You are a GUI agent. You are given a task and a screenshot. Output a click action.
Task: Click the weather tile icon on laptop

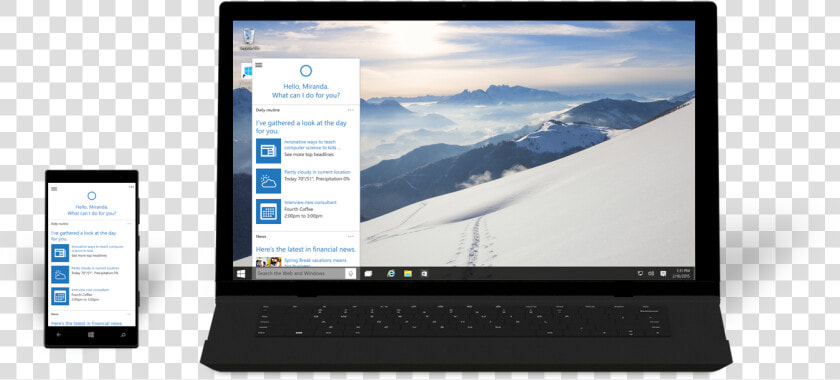[x=268, y=181]
